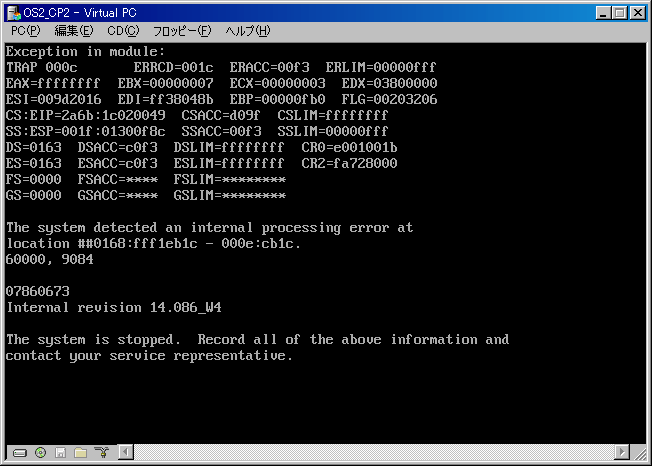Click the hard disk activity icon
652x466 pixels.
20,453
